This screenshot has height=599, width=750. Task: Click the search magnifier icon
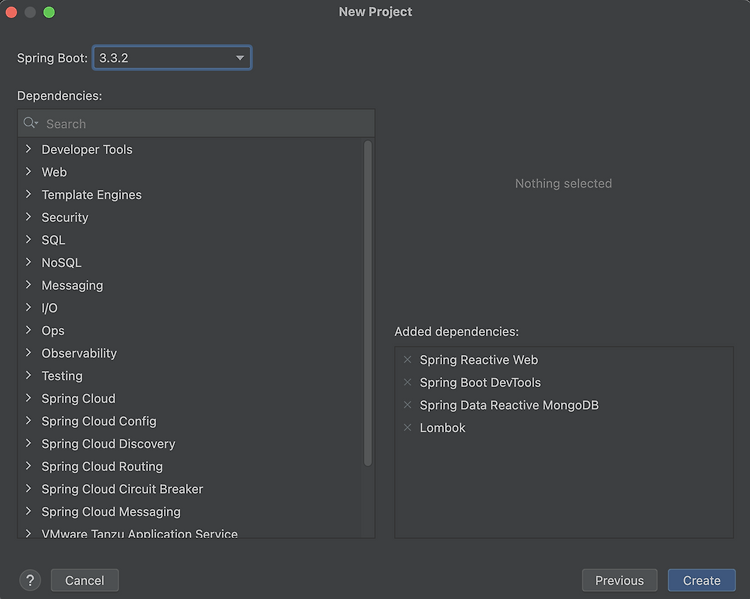point(30,123)
